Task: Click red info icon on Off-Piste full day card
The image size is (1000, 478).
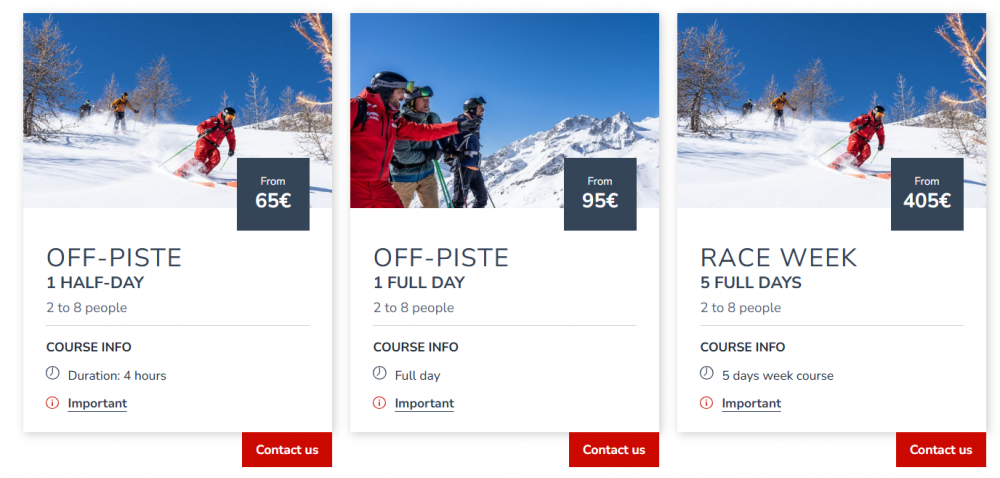Action: [380, 403]
